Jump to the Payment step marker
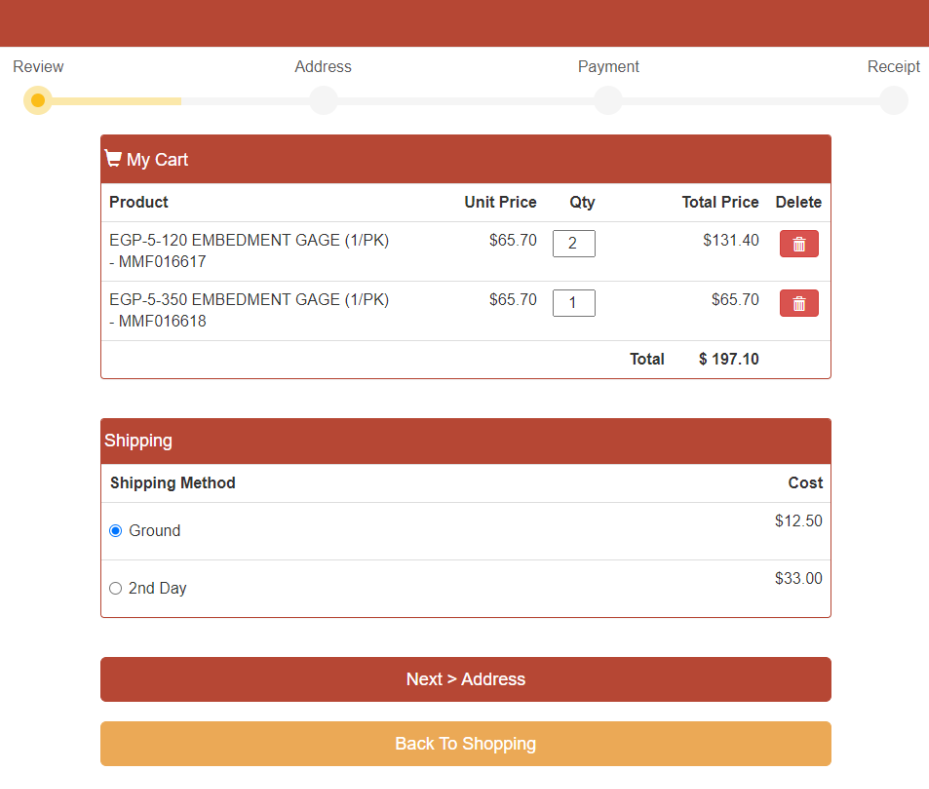Viewport: 929px width, 789px height. click(x=608, y=100)
